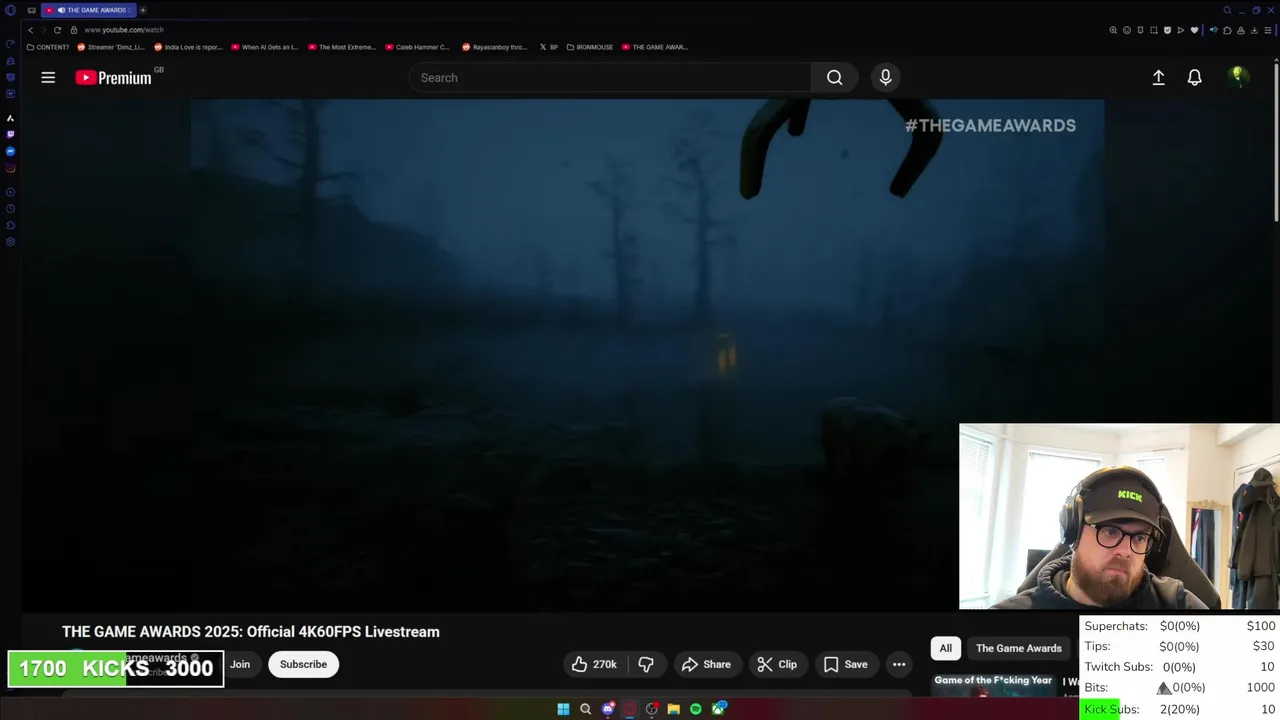Open the Rayasianboy thro... bookmark
1280x720 pixels.
495,47
